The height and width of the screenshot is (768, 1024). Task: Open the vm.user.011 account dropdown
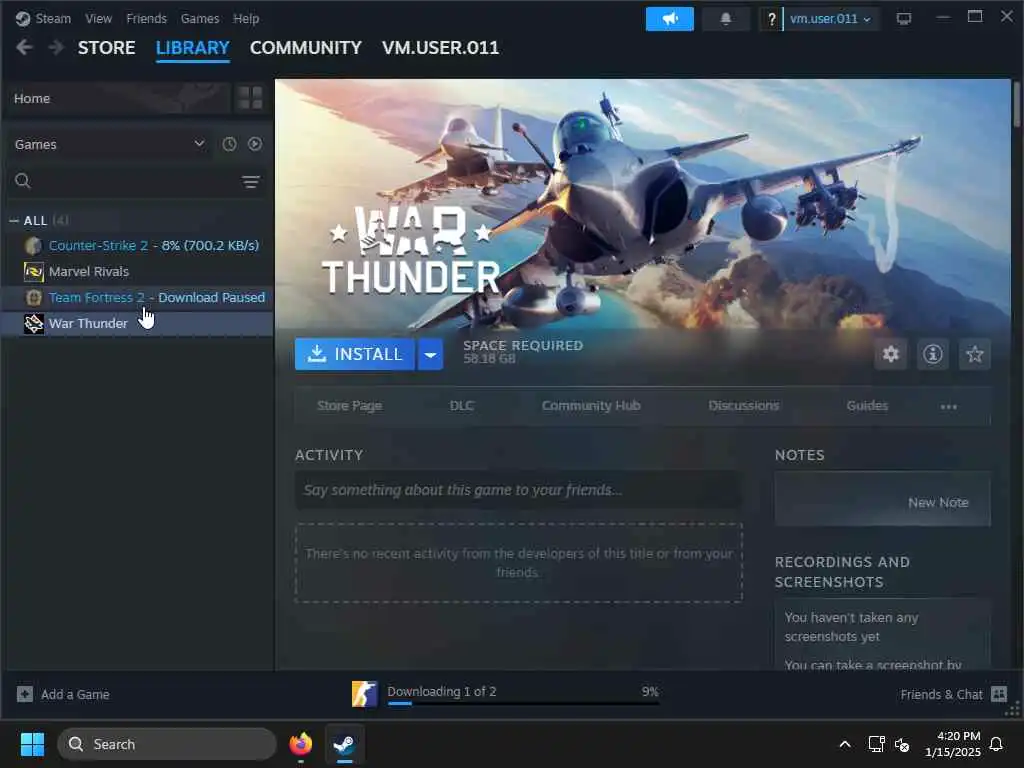pos(831,19)
